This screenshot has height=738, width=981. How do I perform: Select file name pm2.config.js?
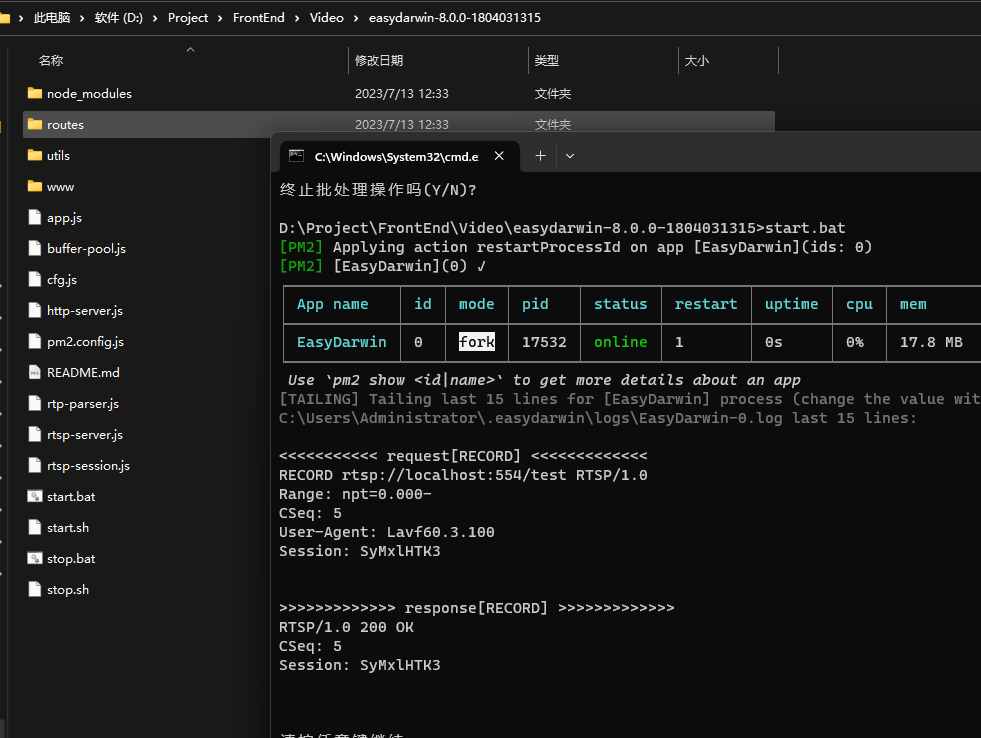click(x=85, y=341)
